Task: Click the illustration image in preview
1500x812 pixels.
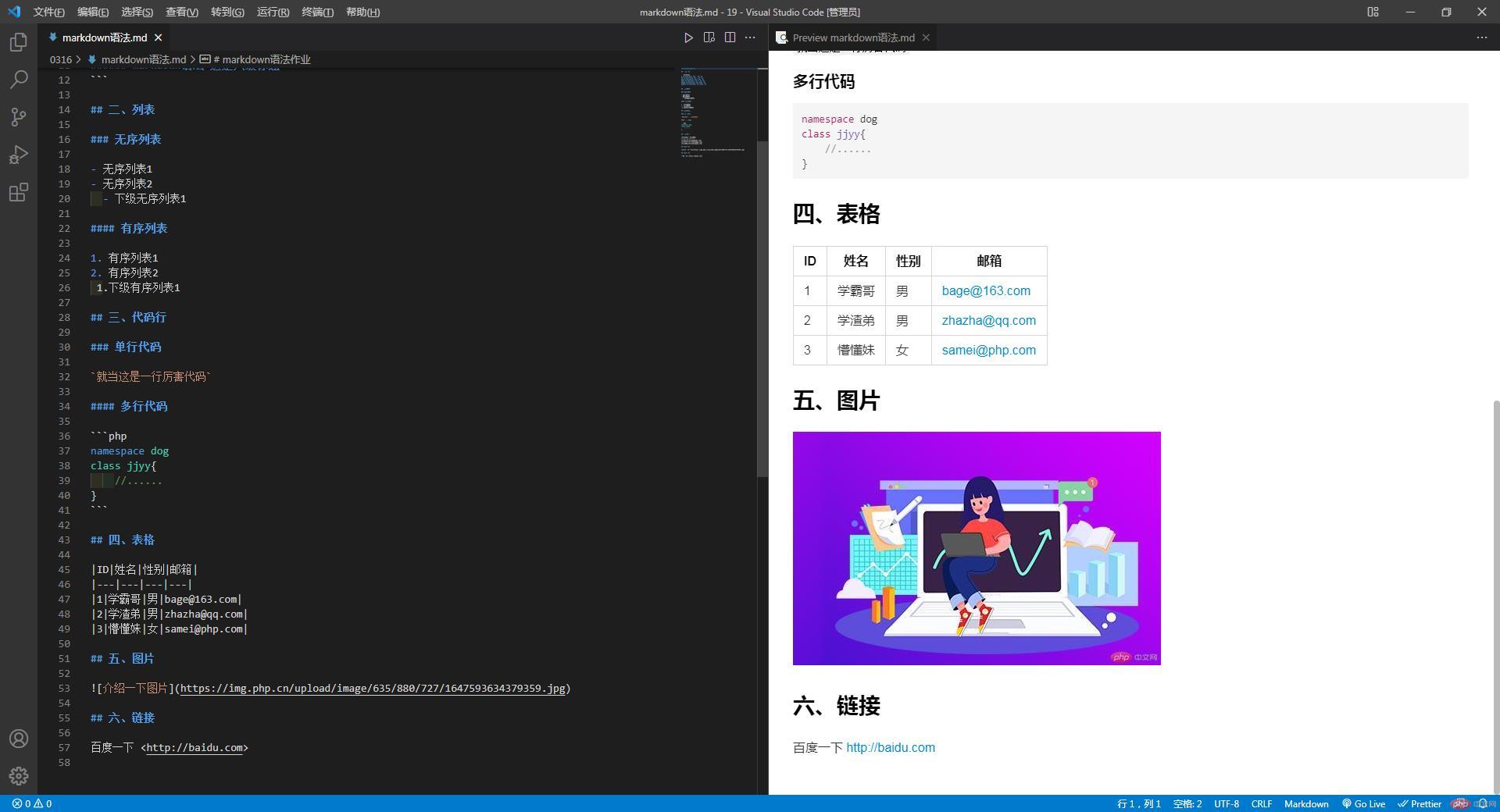Action: click(977, 548)
